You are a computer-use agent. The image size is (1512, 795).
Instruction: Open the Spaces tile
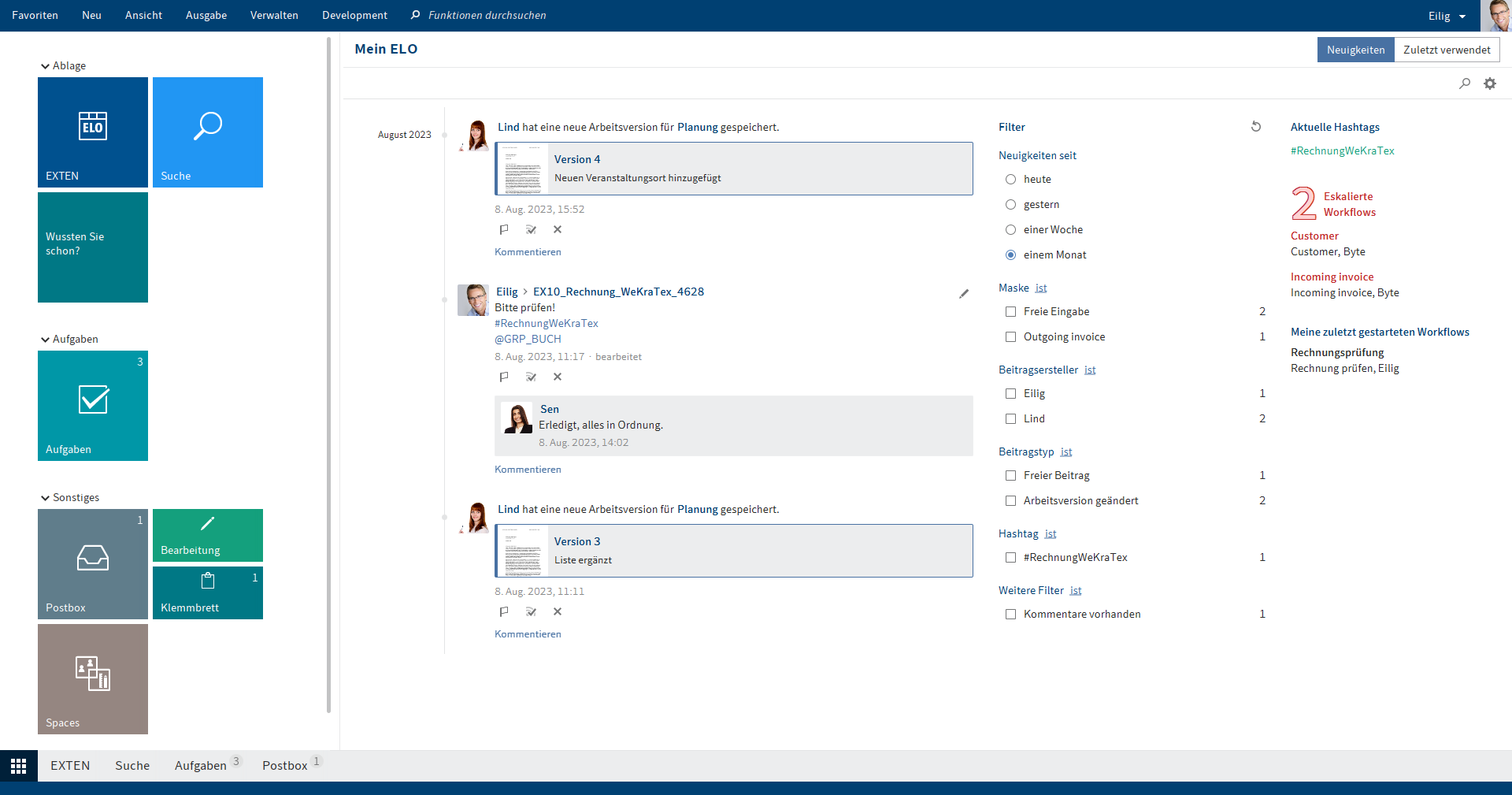92,678
